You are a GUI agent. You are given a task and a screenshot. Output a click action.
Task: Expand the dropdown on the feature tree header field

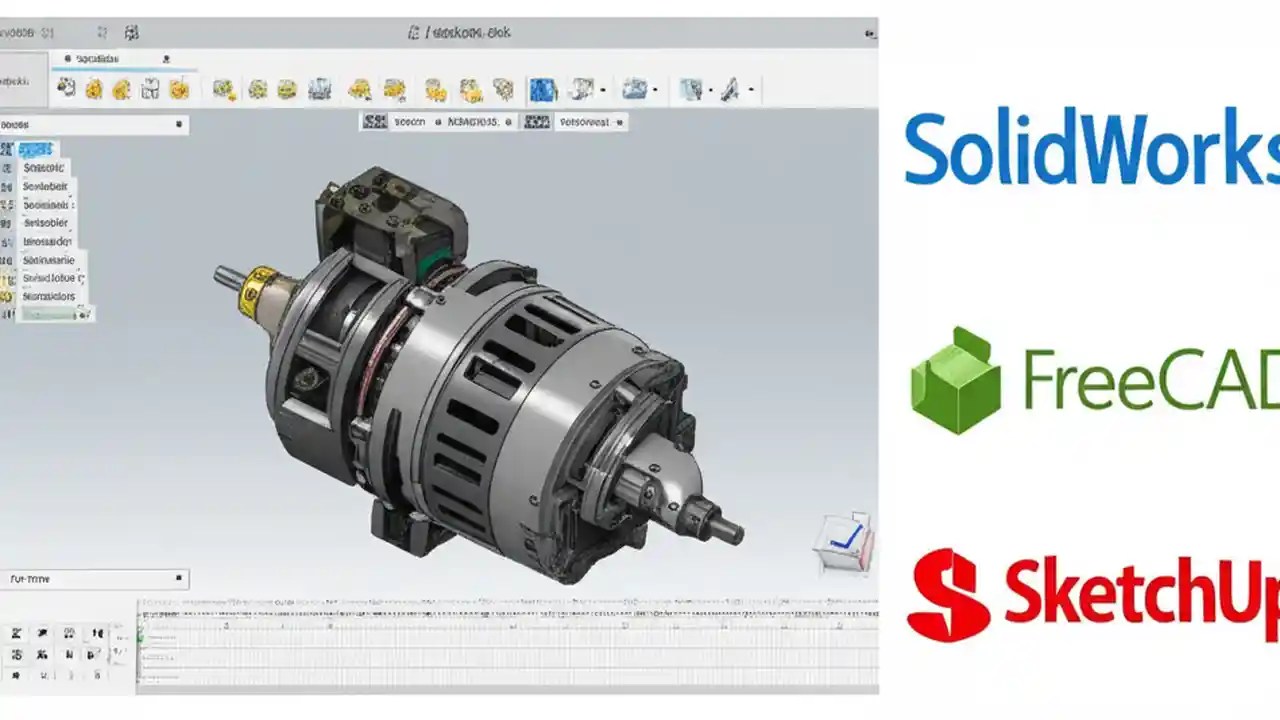(178, 124)
